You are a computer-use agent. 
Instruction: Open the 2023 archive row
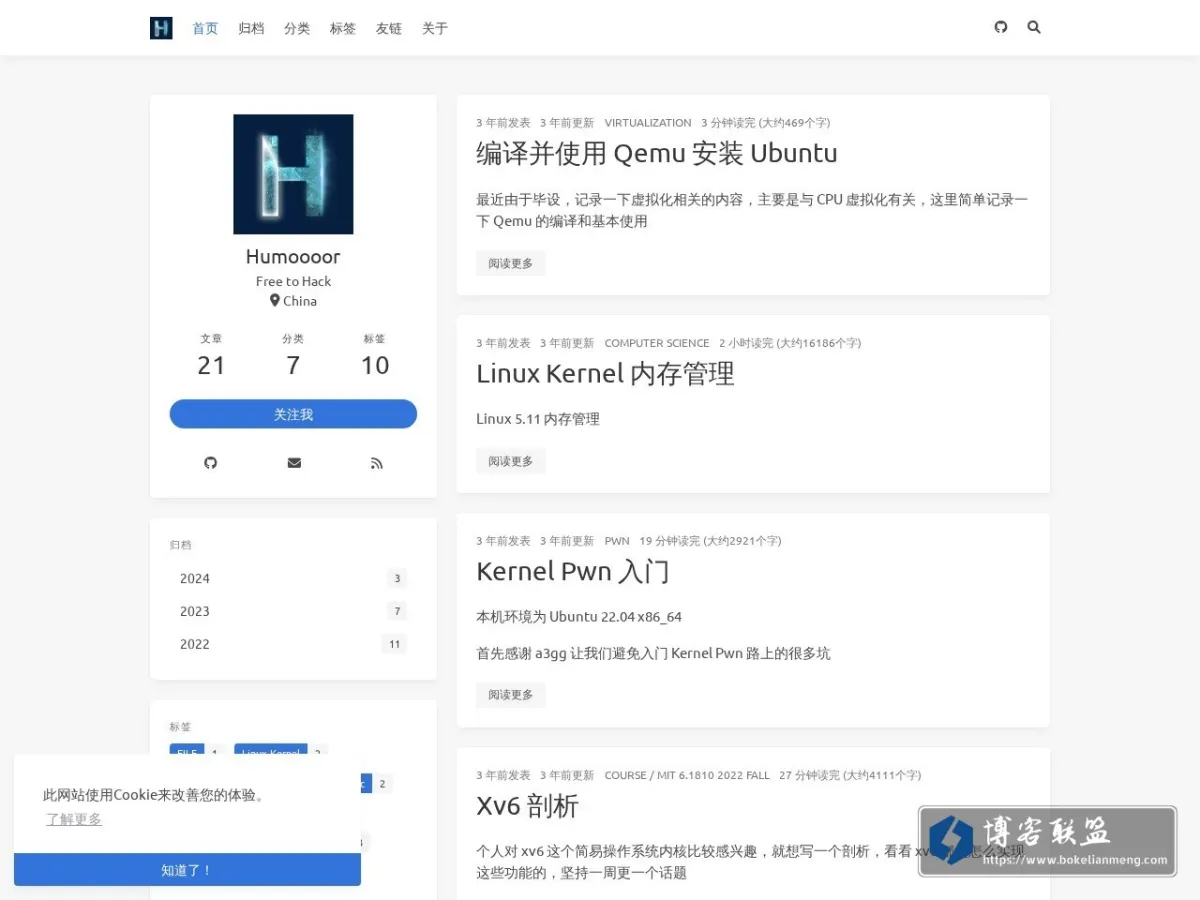(293, 611)
